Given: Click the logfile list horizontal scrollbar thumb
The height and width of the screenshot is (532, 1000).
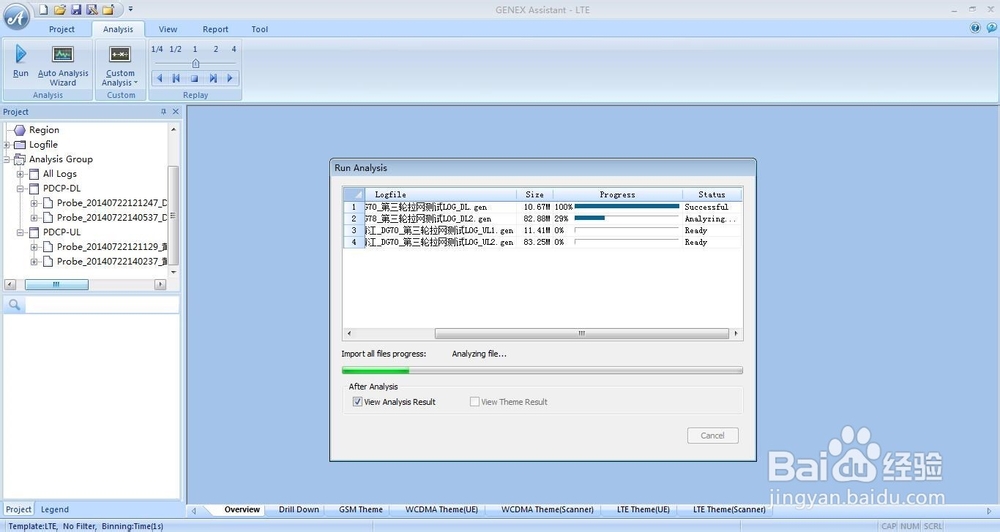Looking at the screenshot, I should tap(582, 334).
